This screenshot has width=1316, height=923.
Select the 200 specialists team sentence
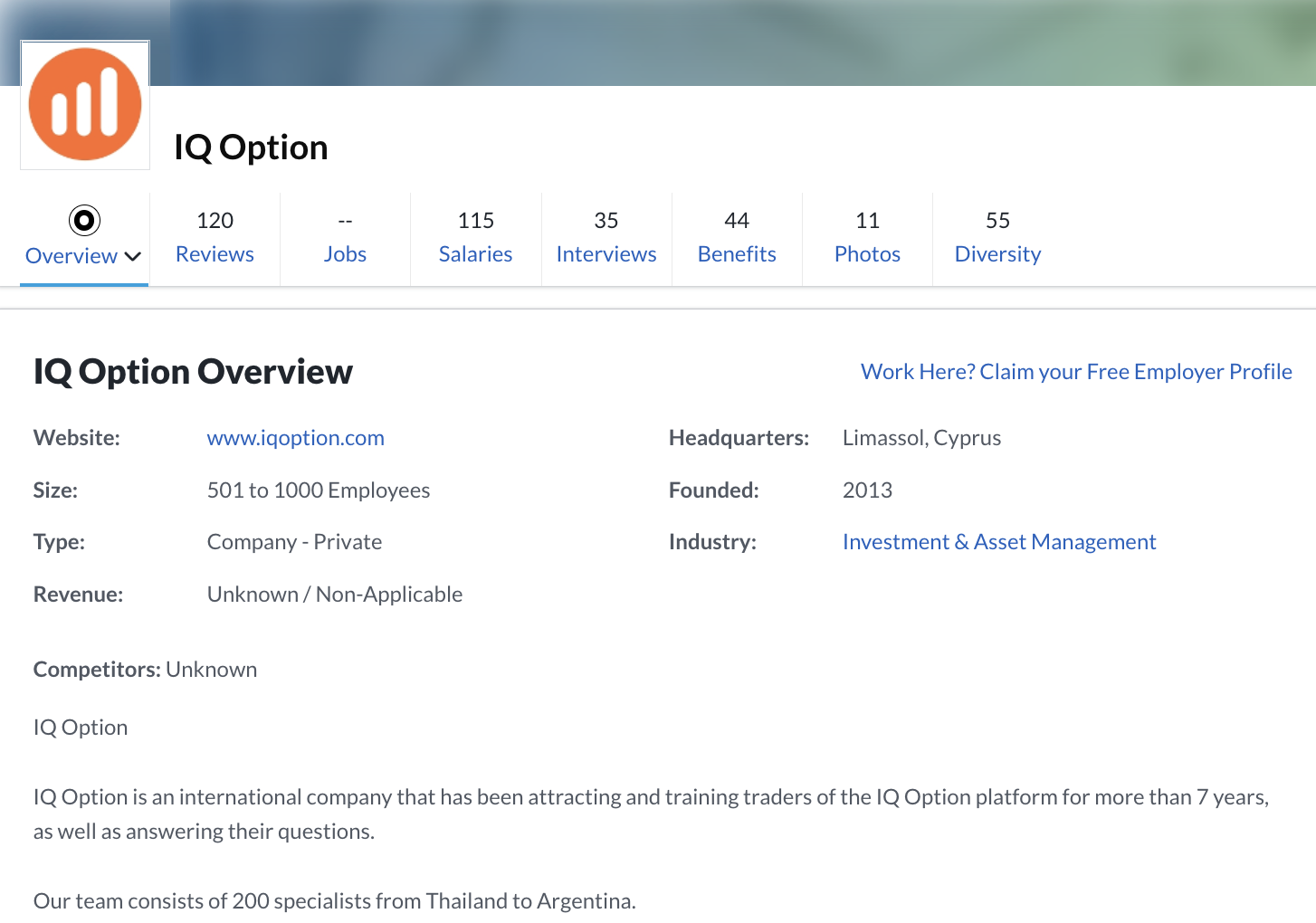335,901
